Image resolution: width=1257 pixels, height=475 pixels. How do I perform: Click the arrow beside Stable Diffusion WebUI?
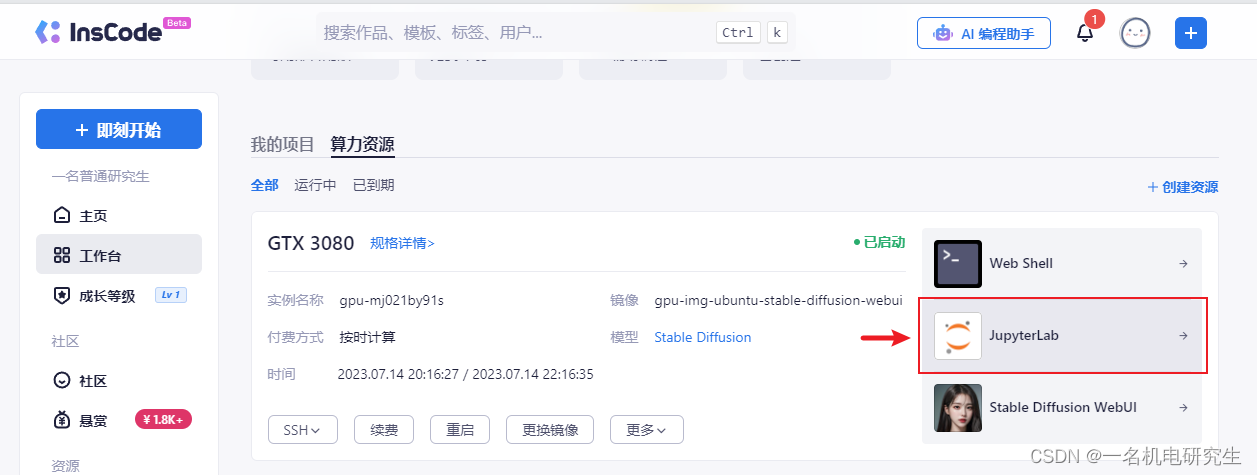1183,408
